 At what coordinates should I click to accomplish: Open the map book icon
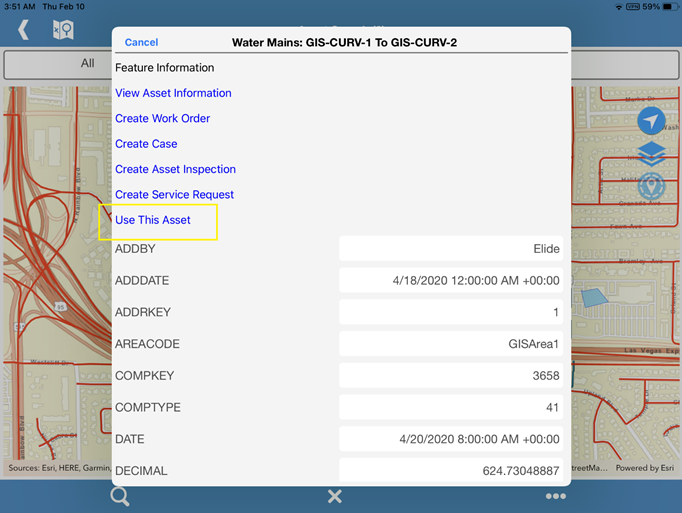(62, 30)
